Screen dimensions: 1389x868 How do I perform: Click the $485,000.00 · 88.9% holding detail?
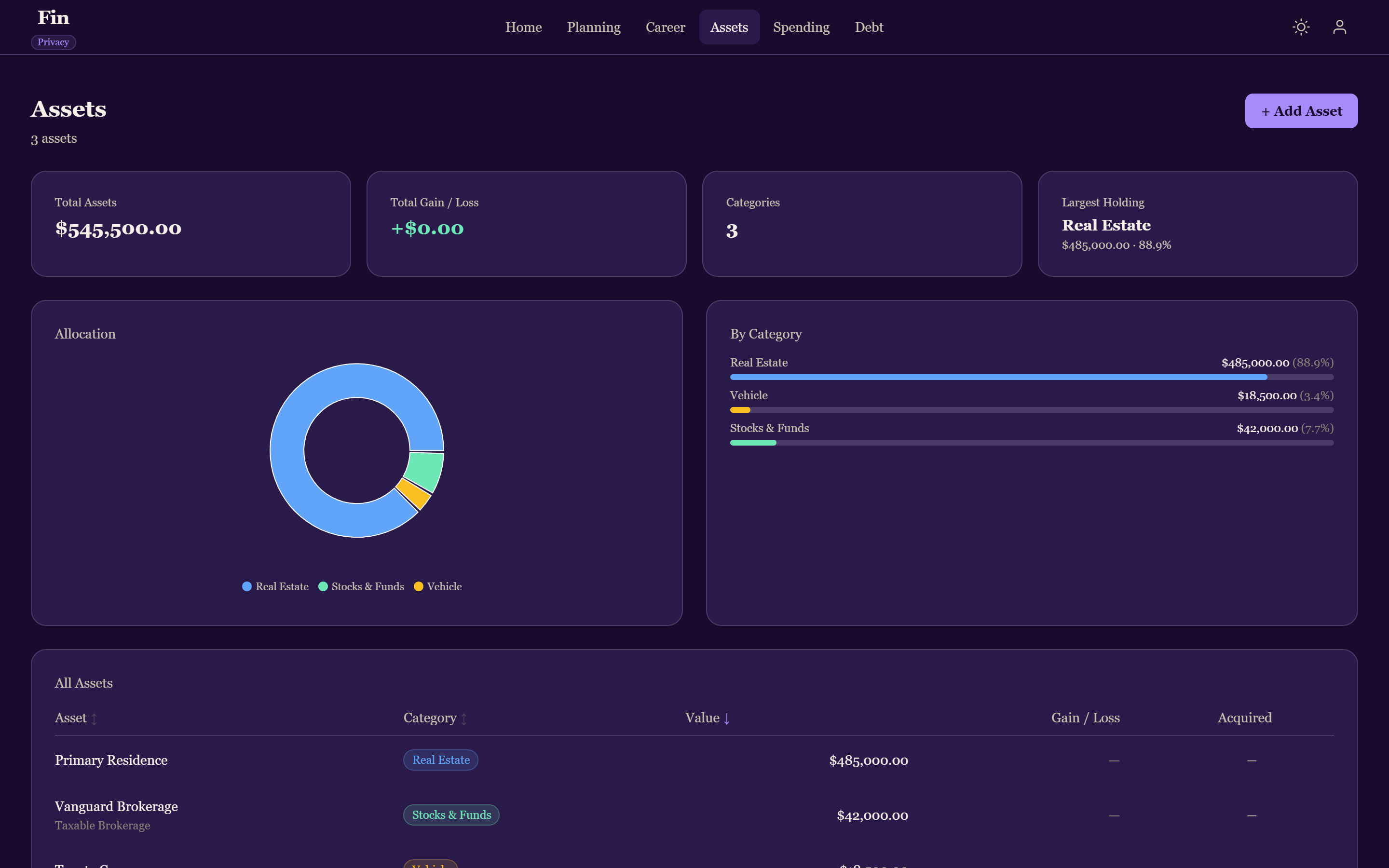click(1117, 245)
